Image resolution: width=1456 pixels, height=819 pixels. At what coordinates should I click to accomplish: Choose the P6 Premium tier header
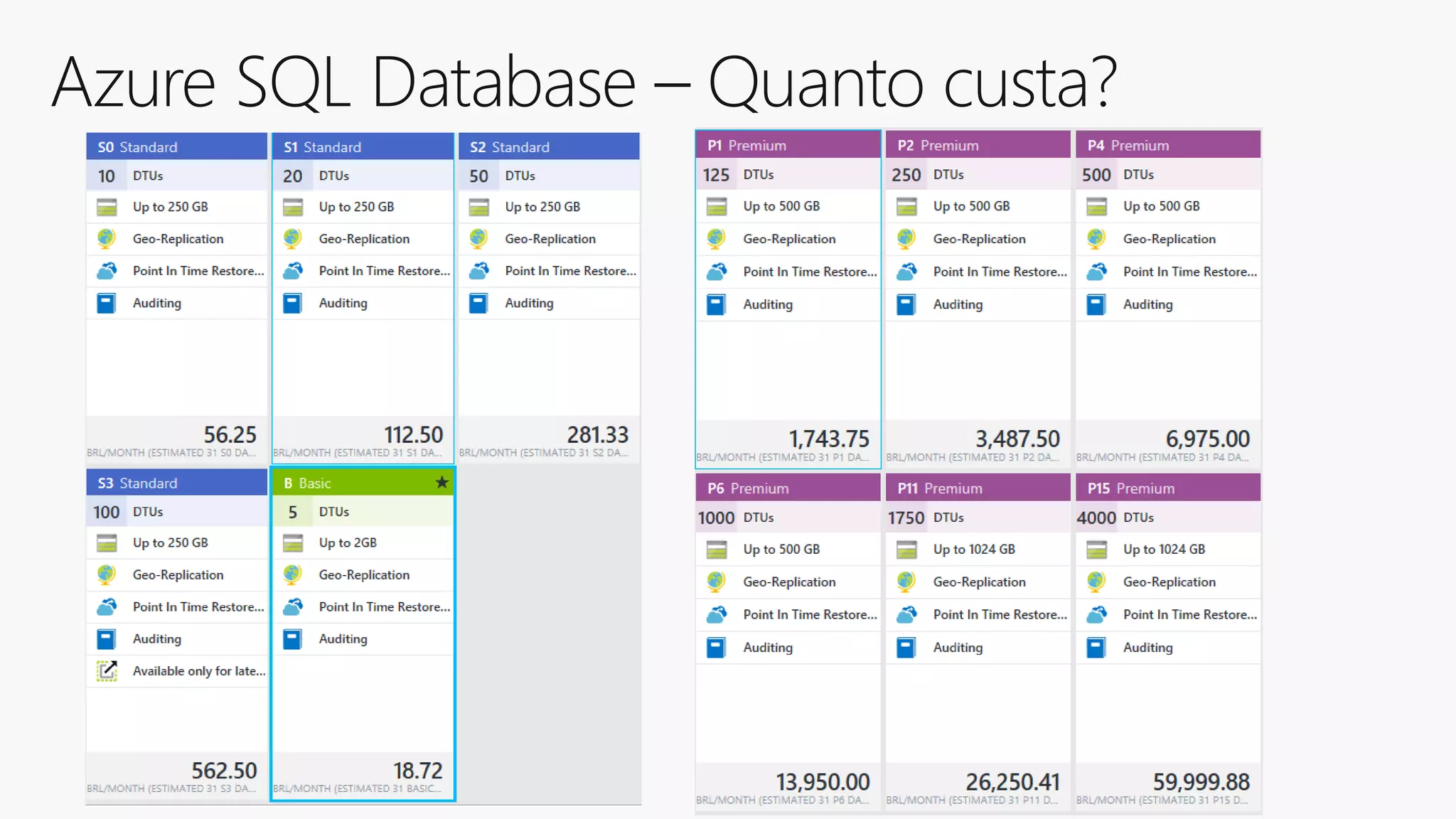tap(788, 488)
